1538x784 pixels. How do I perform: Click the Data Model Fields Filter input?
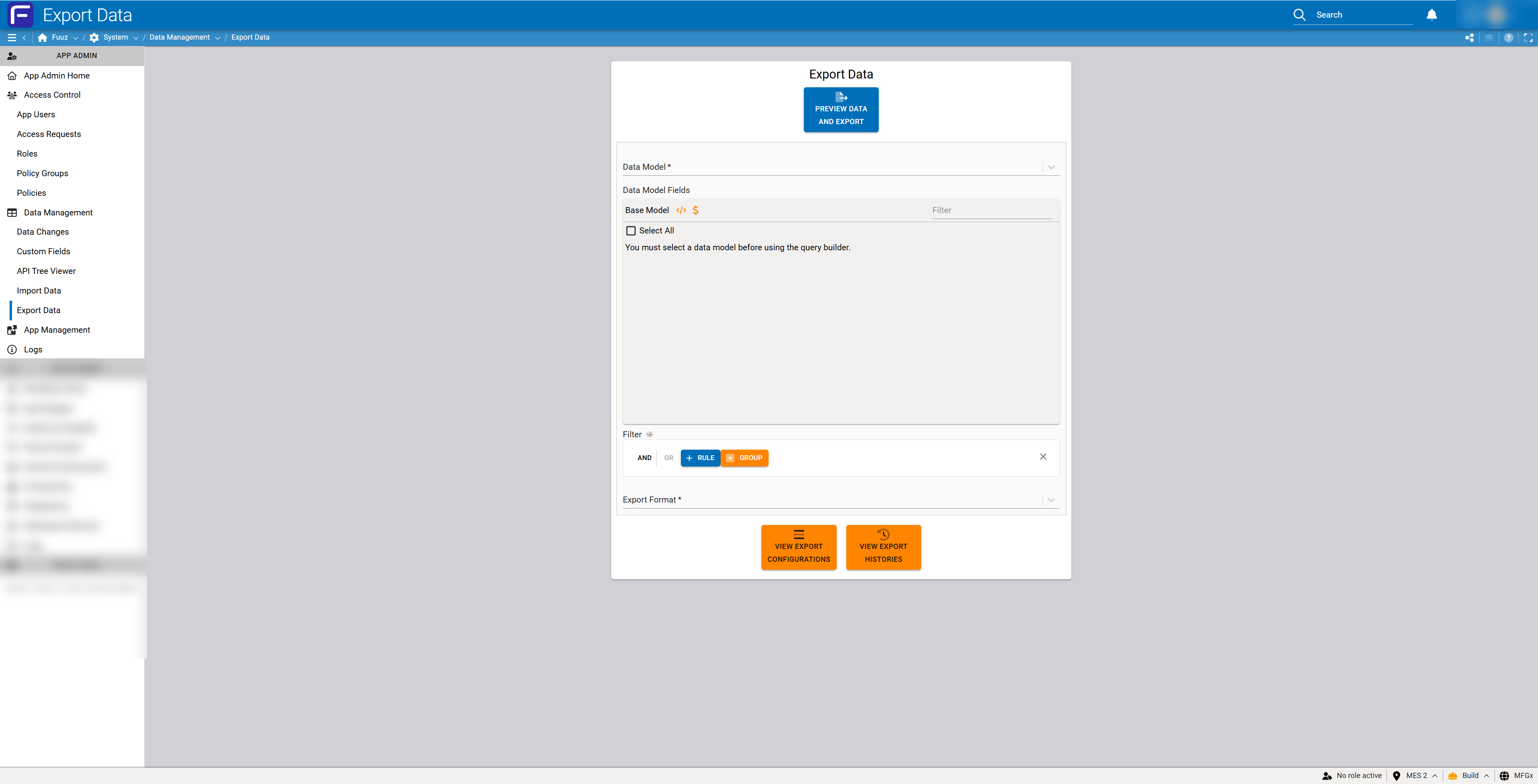(x=992, y=211)
